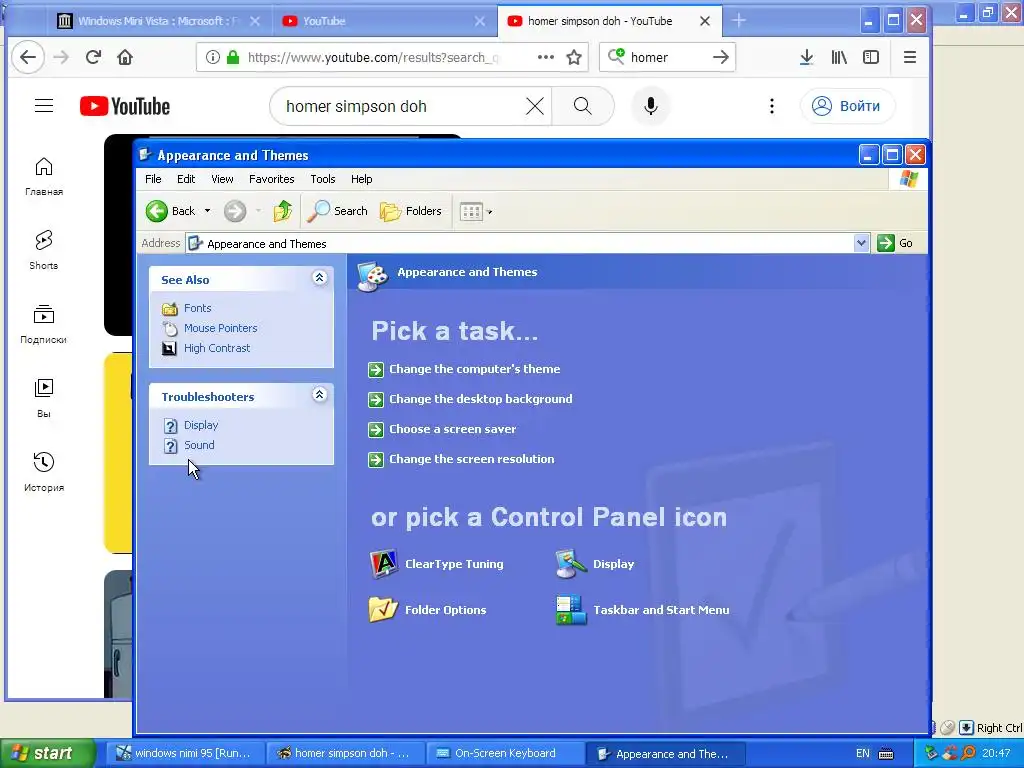The height and width of the screenshot is (768, 1024).
Task: Open the View menu
Action: click(x=222, y=179)
